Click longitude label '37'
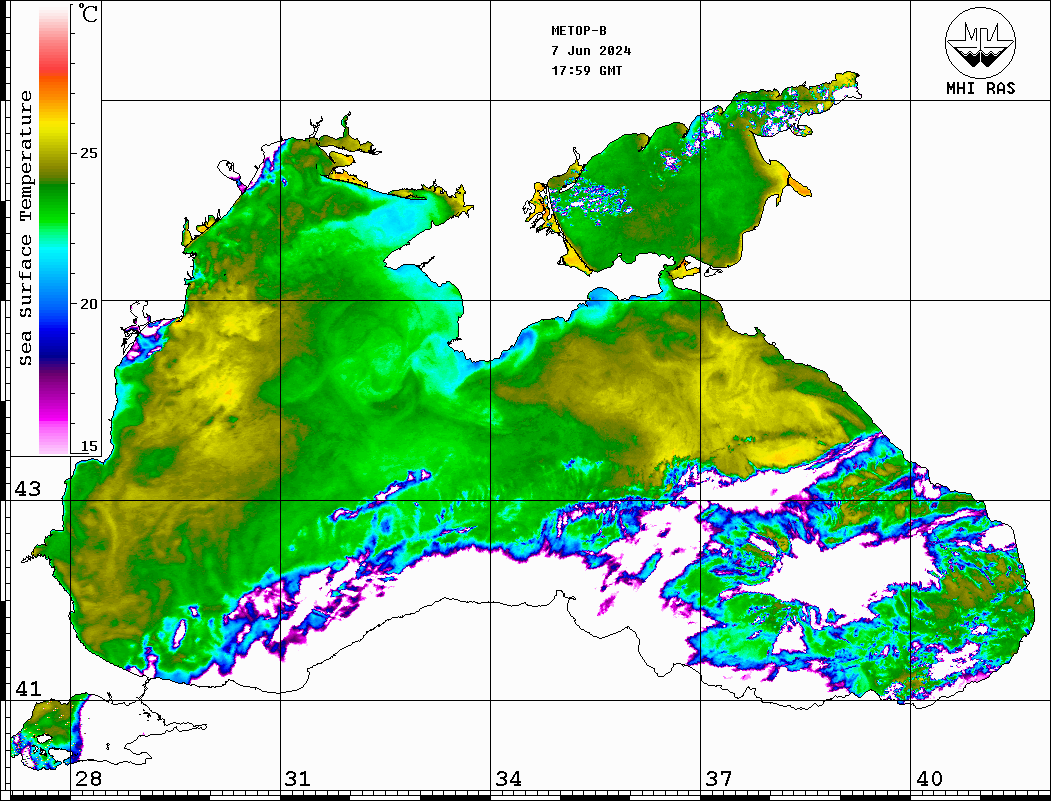 coord(719,778)
